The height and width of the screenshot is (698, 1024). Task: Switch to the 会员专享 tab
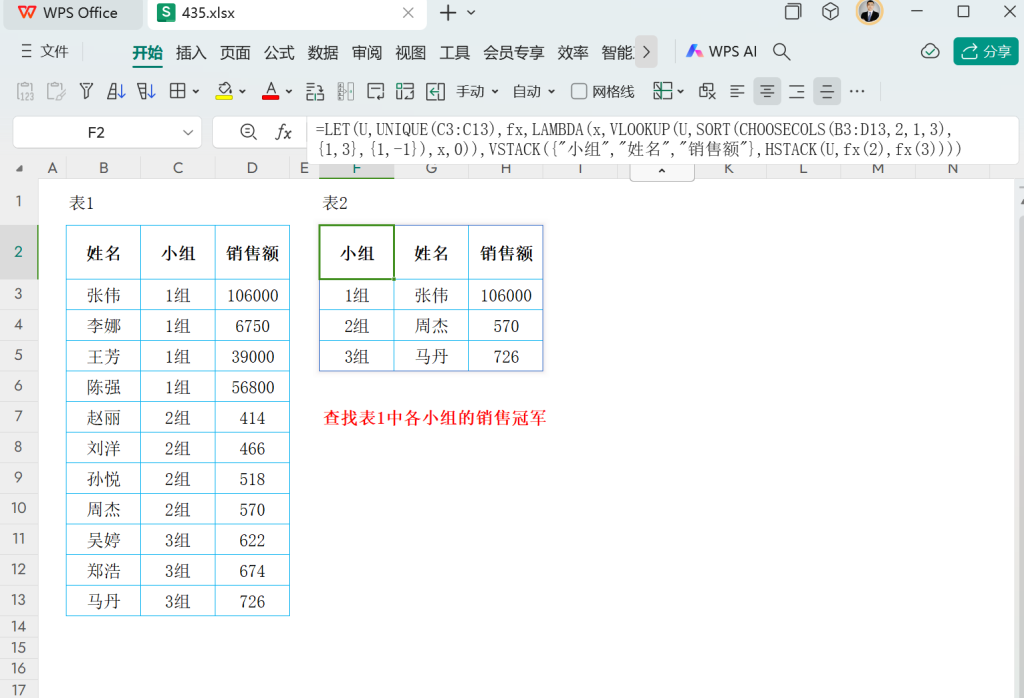(x=513, y=52)
